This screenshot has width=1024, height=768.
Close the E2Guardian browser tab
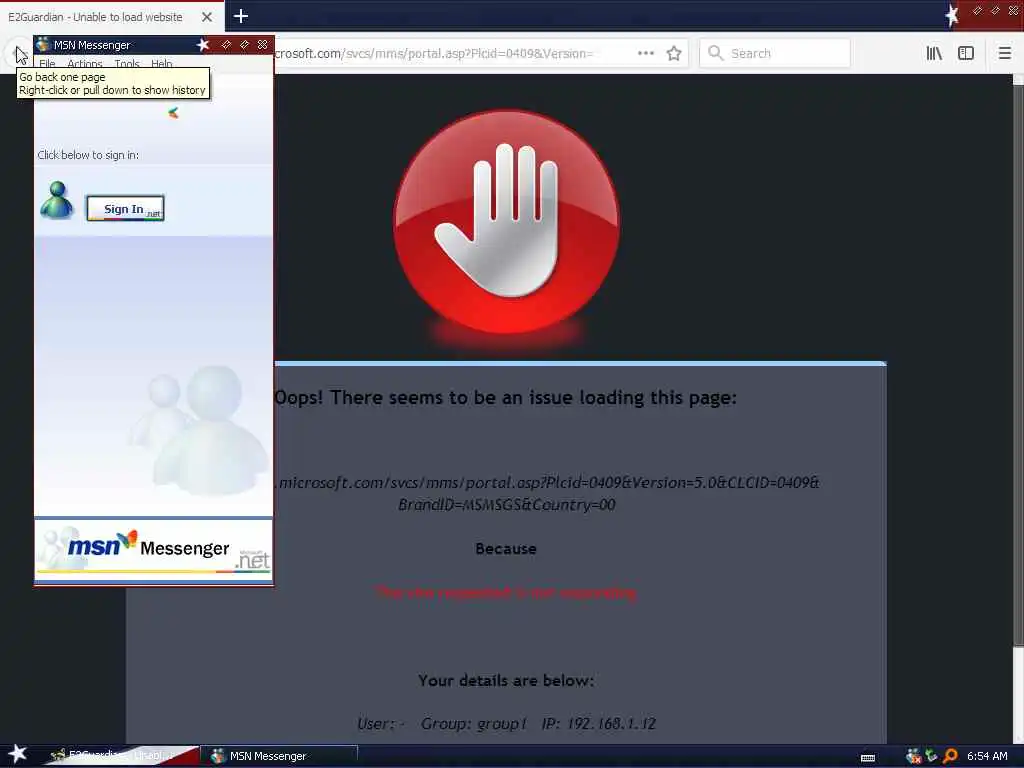(x=207, y=17)
